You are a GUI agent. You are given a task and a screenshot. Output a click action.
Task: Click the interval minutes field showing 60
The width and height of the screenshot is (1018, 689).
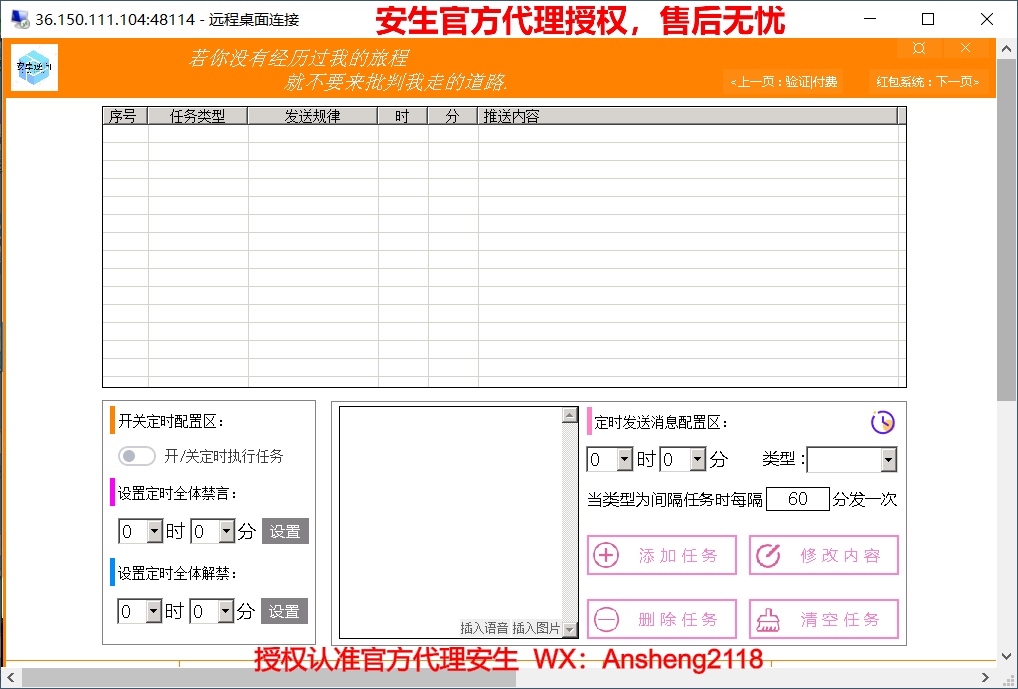pos(797,499)
